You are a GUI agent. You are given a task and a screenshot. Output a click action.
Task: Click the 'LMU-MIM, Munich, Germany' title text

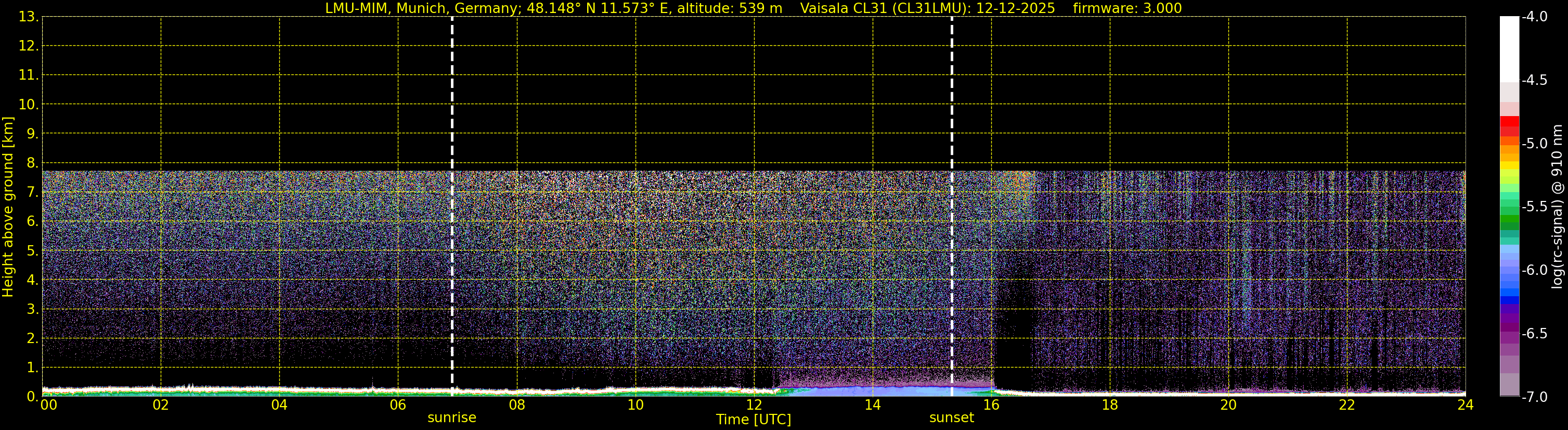[x=420, y=8]
